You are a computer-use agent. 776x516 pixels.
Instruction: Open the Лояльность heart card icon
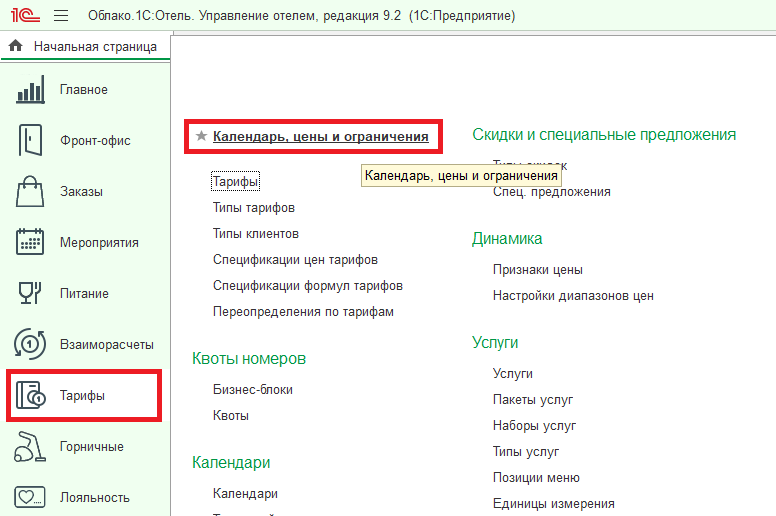click(30, 497)
